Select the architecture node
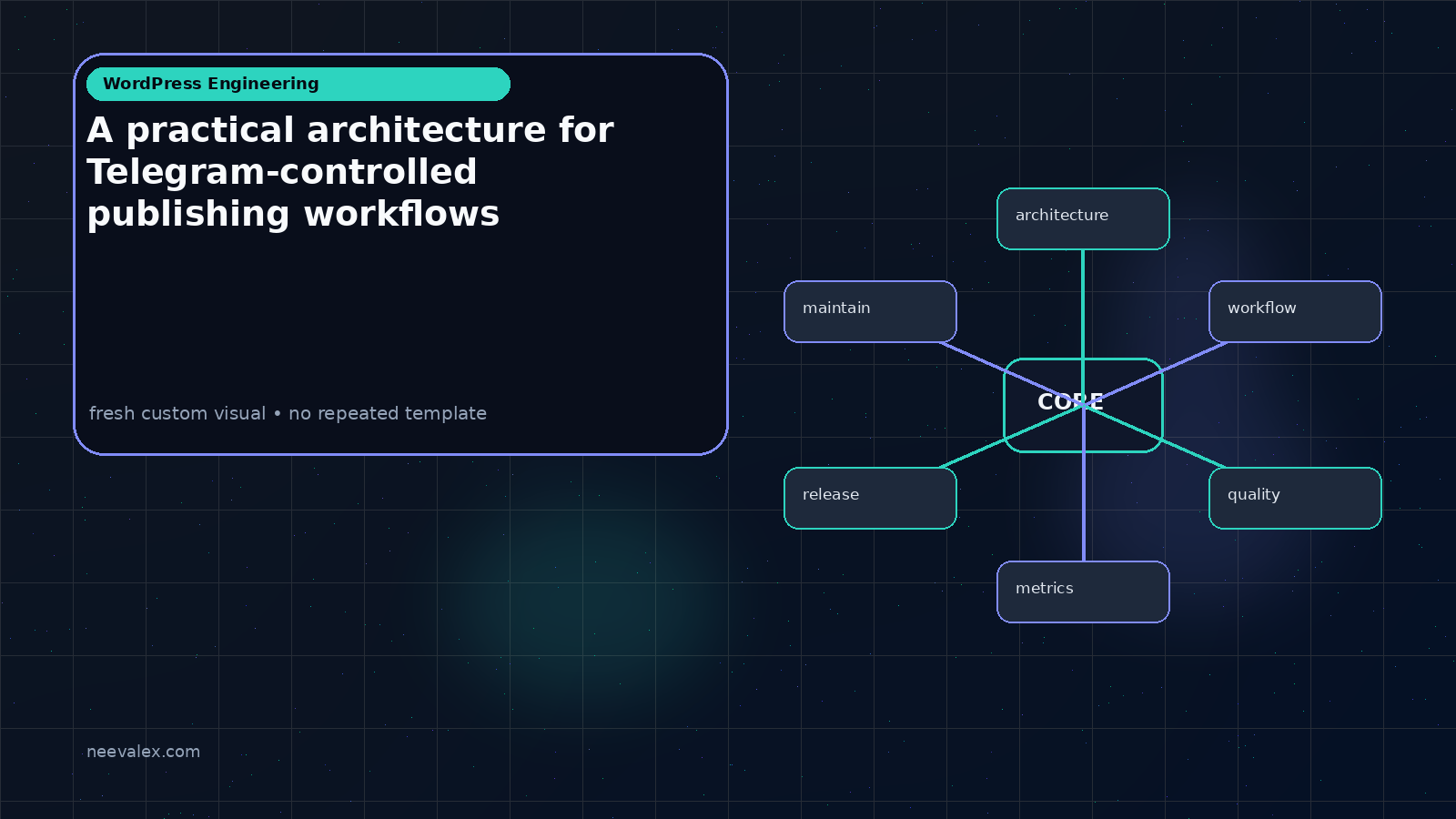1456x819 pixels. click(1083, 218)
